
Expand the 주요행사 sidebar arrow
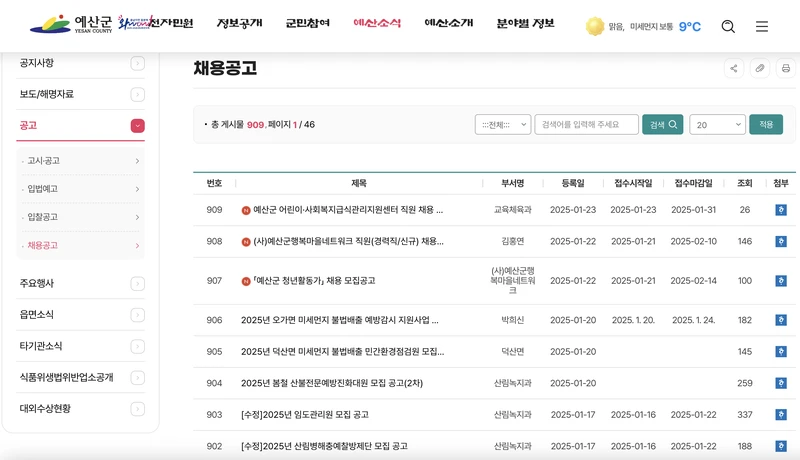point(138,284)
